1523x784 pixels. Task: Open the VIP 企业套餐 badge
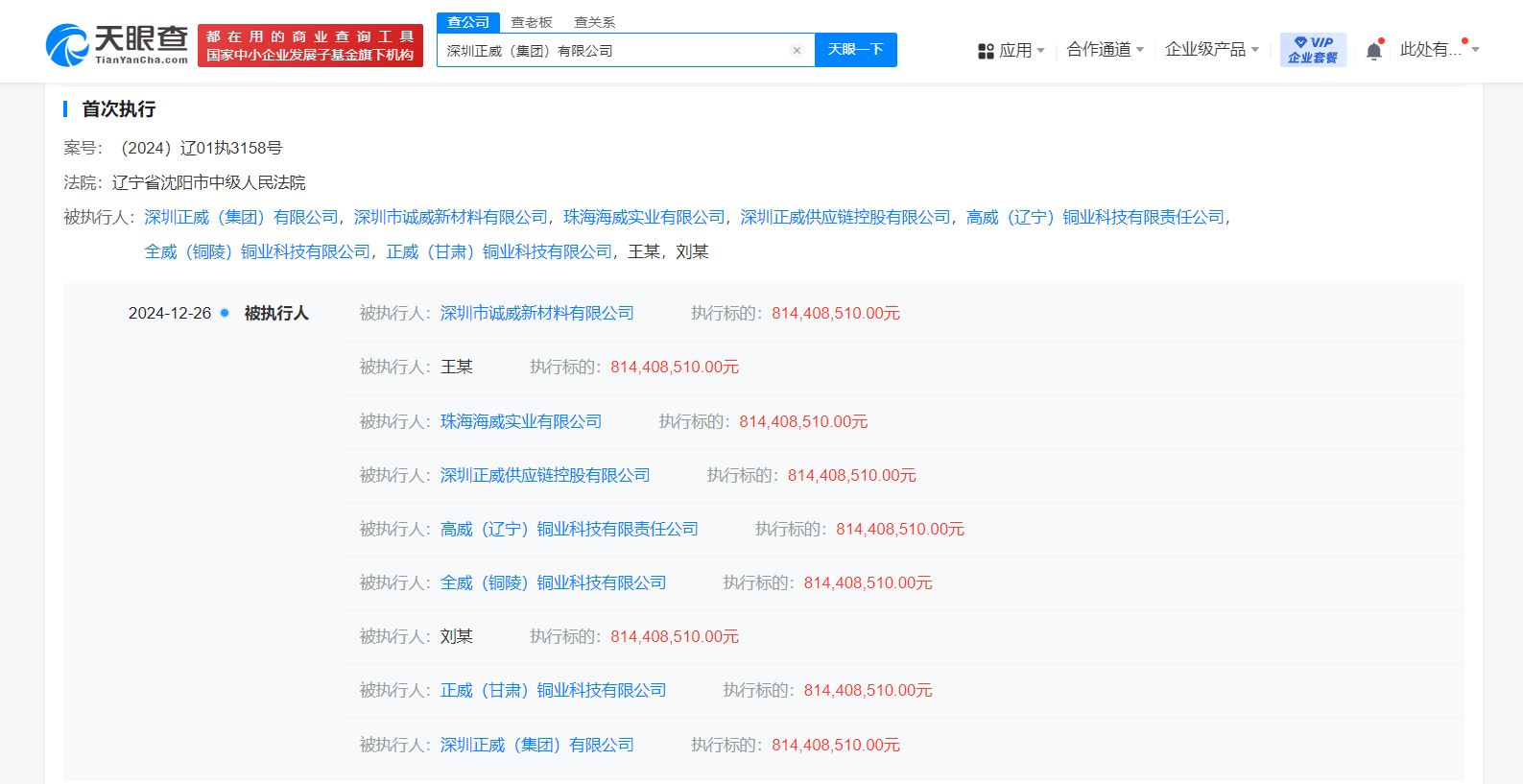1313,50
